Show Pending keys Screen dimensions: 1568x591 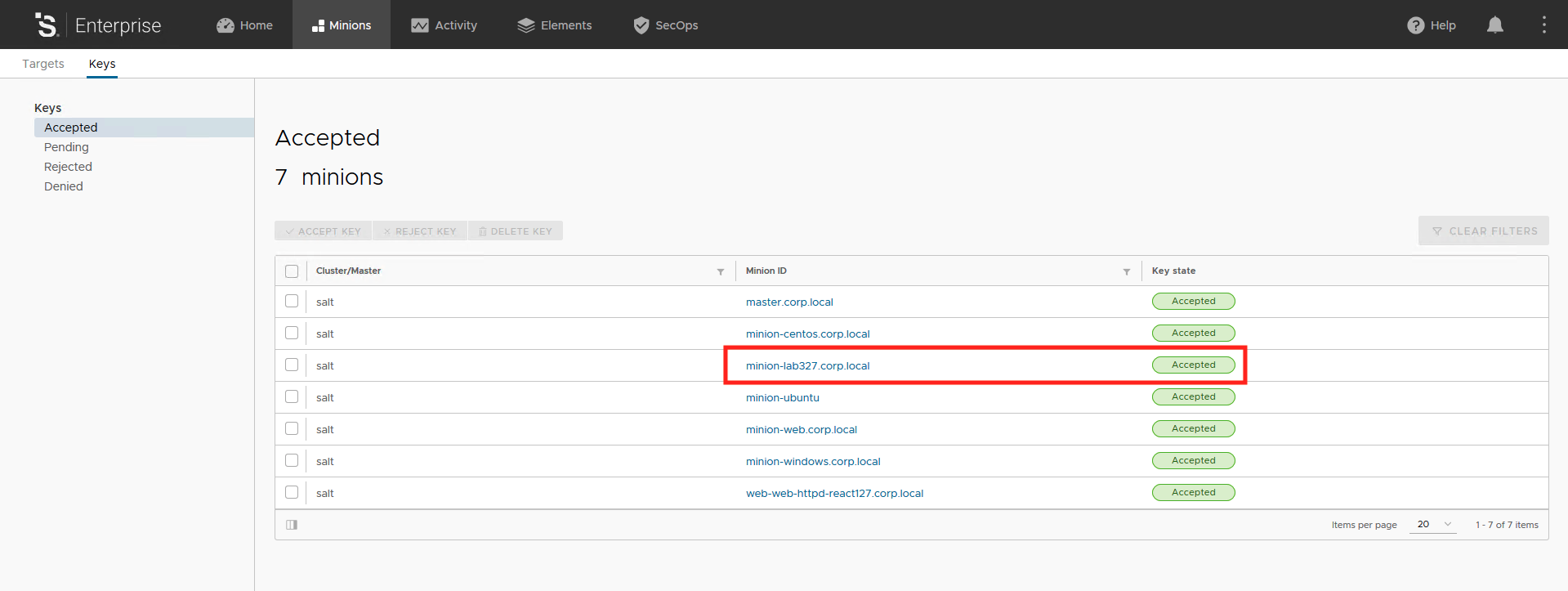[x=66, y=147]
